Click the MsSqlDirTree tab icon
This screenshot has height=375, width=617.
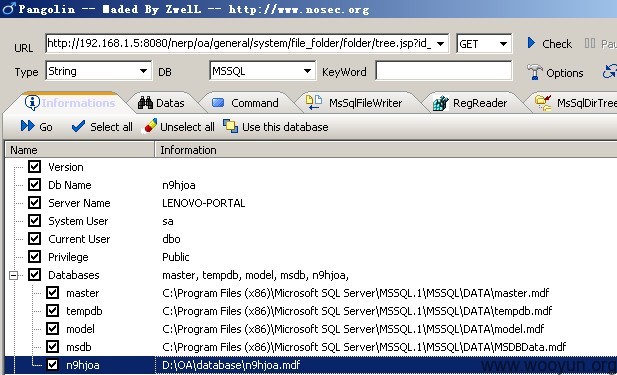(x=543, y=103)
